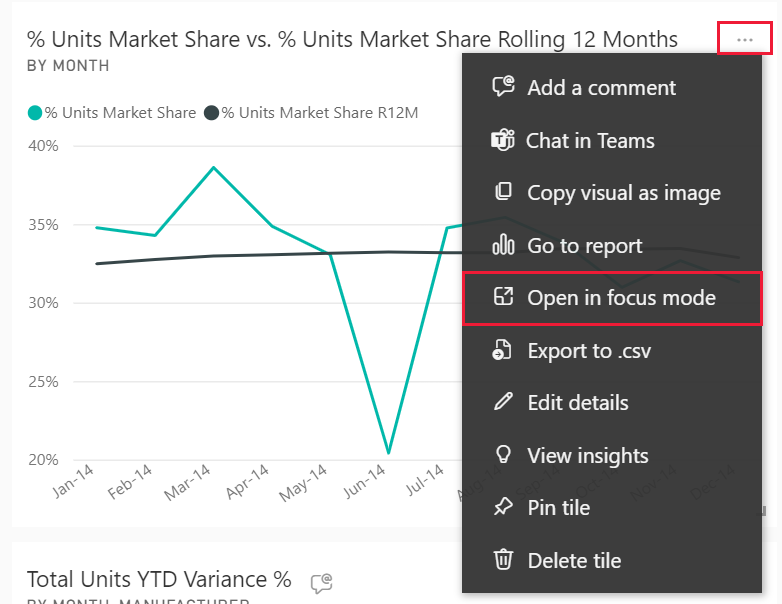Click the Delete tile trash can icon

503,561
